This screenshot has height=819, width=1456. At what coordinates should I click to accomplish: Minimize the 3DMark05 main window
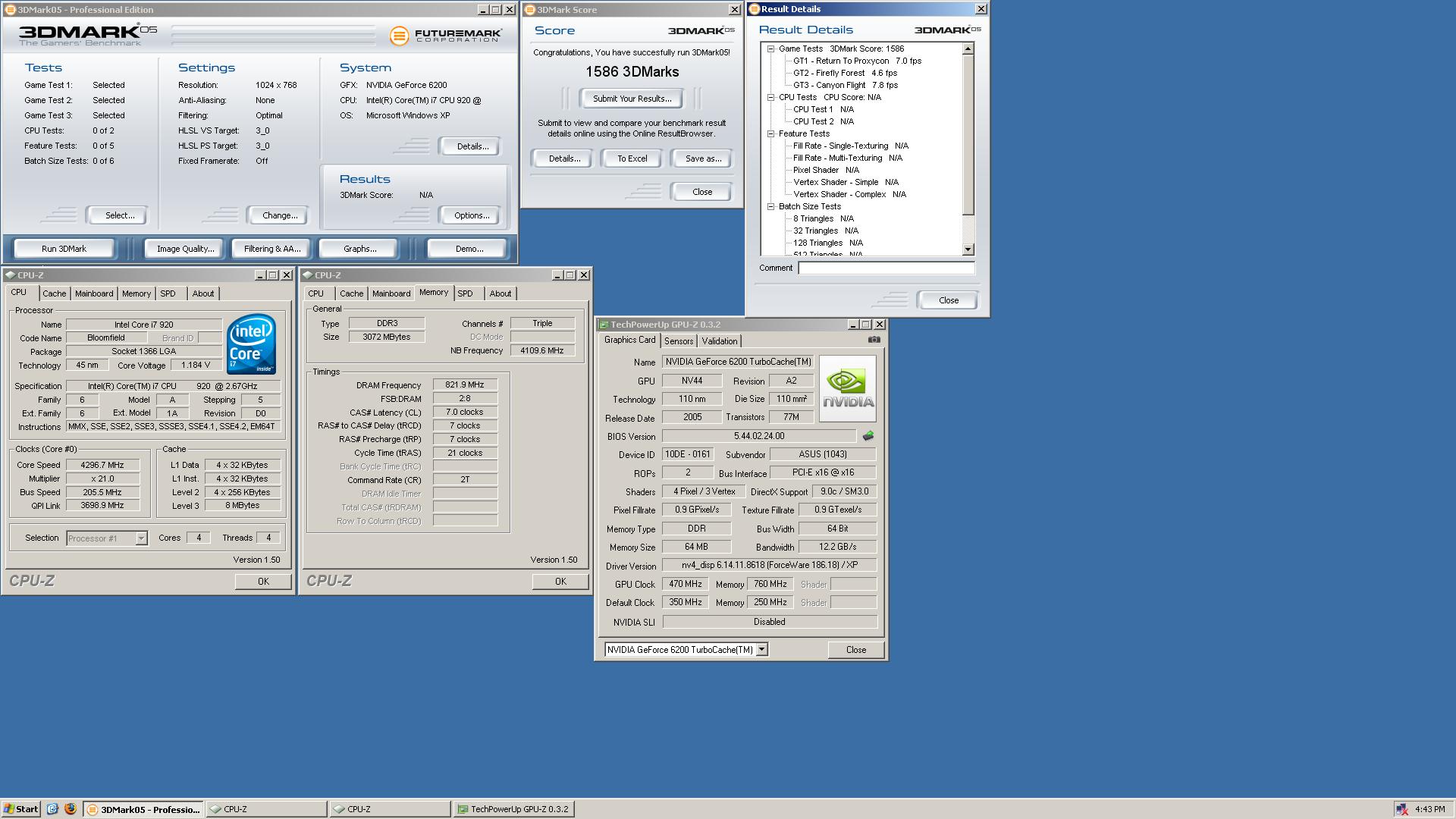click(484, 10)
